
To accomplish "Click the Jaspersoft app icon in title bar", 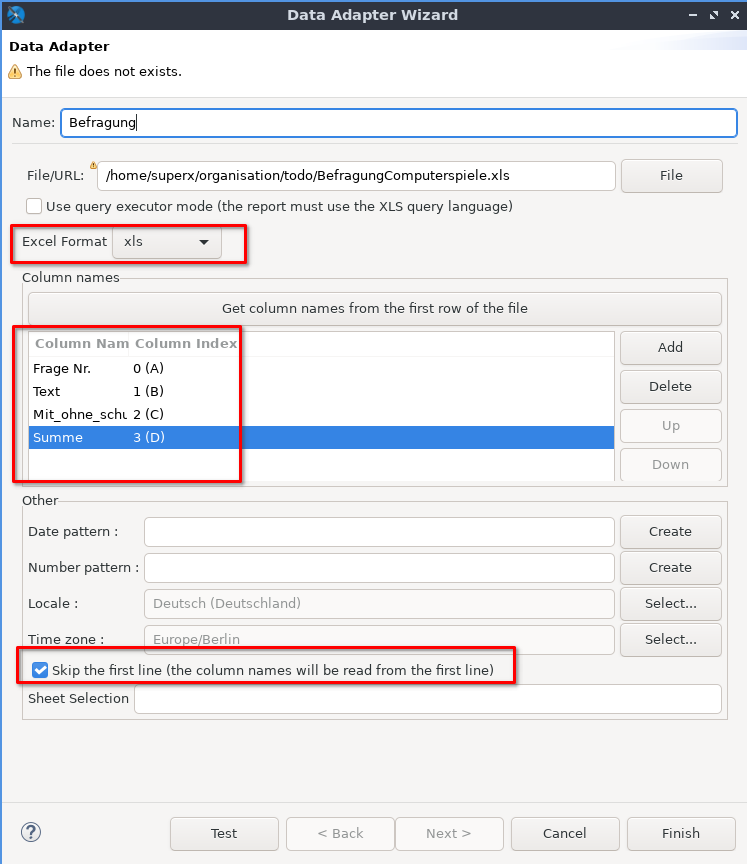I will (15, 14).
